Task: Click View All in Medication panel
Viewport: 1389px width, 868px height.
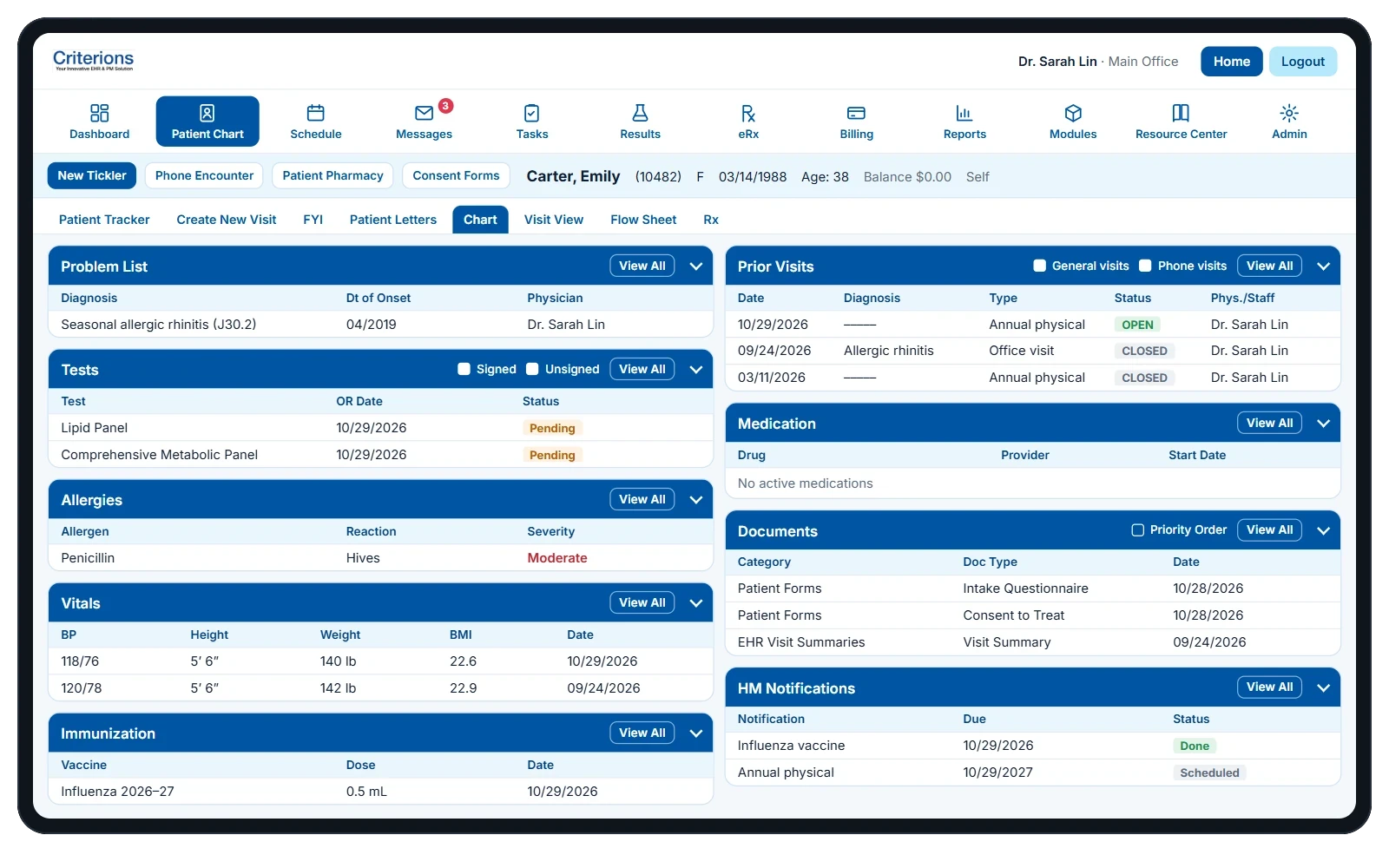Action: click(x=1269, y=423)
